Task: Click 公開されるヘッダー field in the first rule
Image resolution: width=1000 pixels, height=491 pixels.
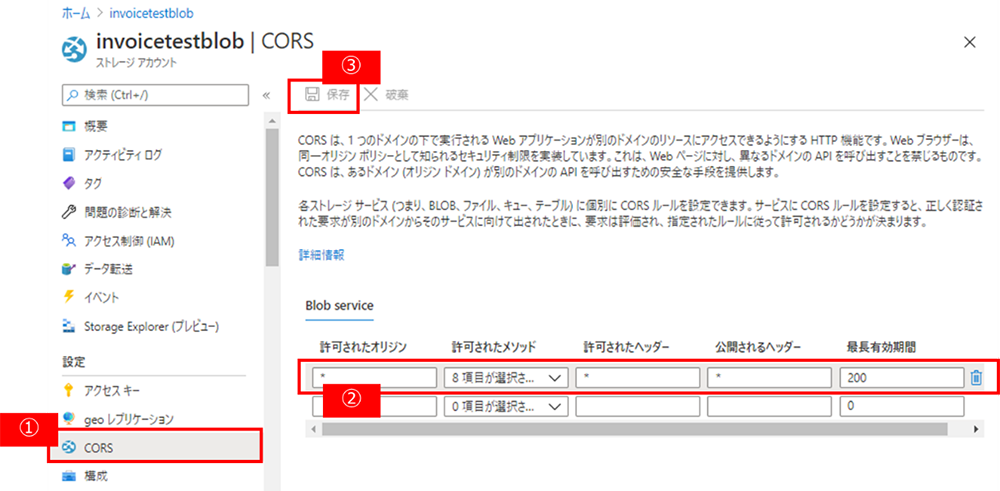Action: coord(769,378)
